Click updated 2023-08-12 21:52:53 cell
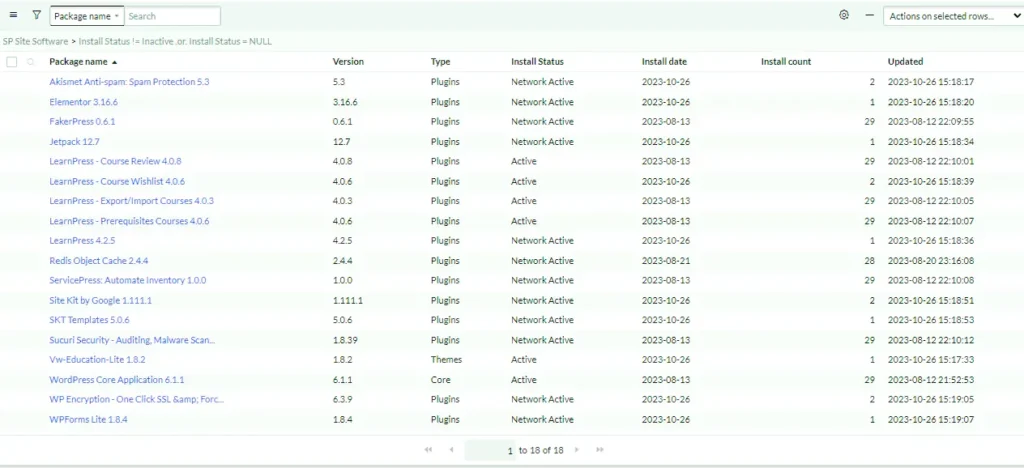The width and height of the screenshot is (1024, 468). (931, 380)
